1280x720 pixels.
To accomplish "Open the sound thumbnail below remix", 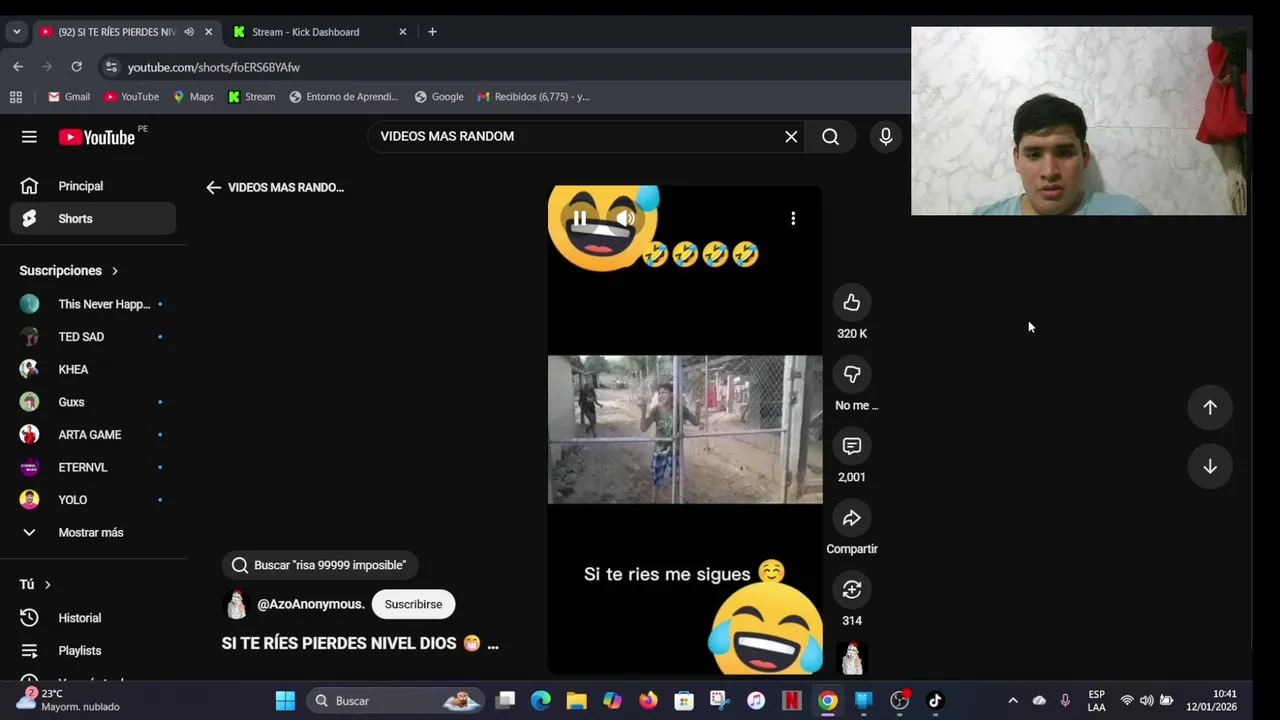I will click(852, 658).
